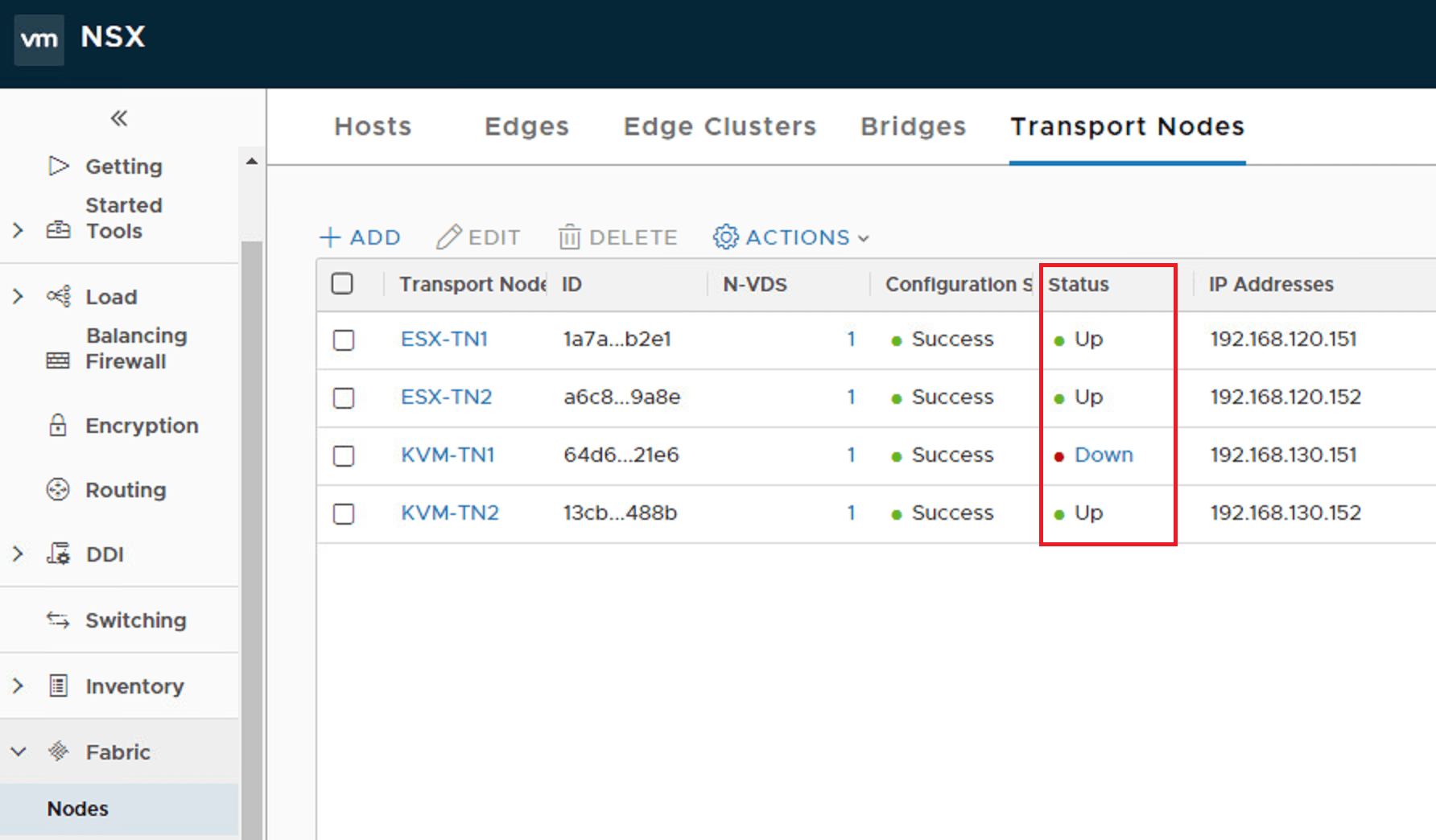Click the Tools toolbox icon
The image size is (1436, 840).
58,230
